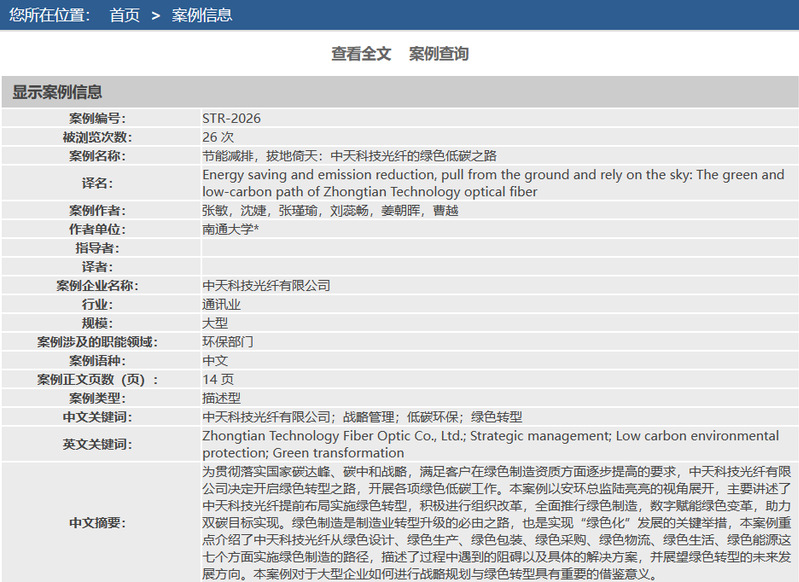This screenshot has width=799, height=582.
Task: Click the 案例作者 label
Action: point(97,210)
